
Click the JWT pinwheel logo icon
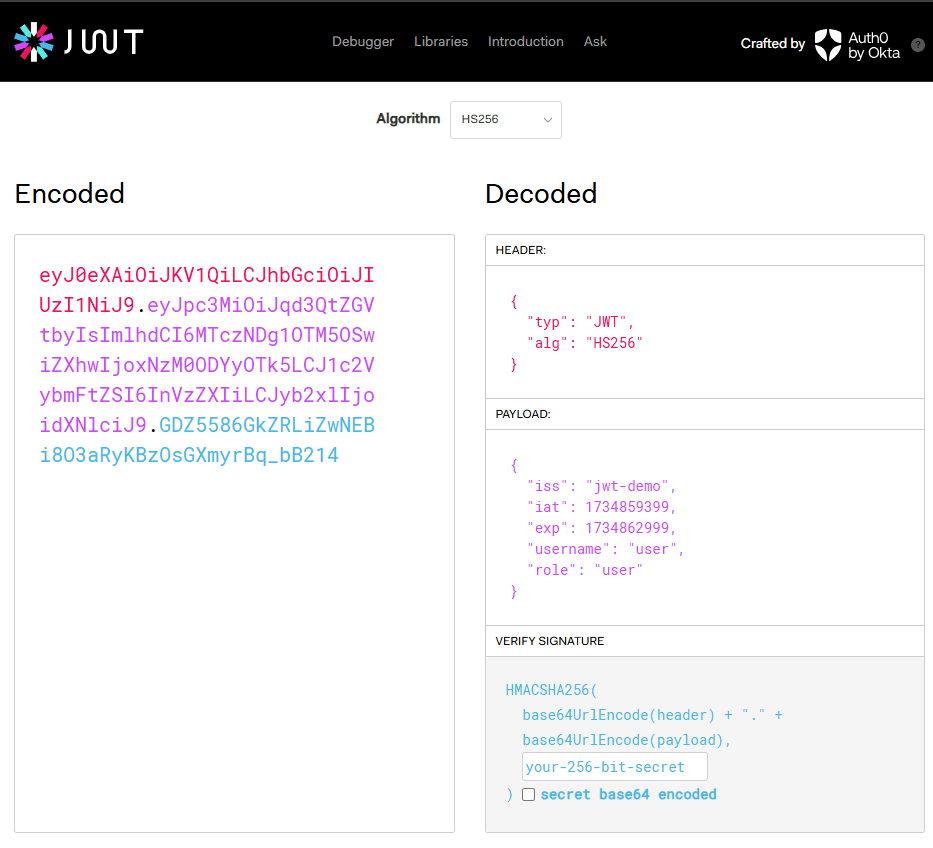(x=34, y=42)
